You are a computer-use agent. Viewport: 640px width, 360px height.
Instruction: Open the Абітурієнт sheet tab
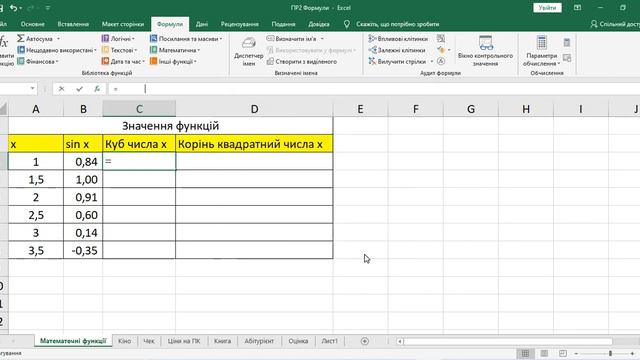point(259,341)
